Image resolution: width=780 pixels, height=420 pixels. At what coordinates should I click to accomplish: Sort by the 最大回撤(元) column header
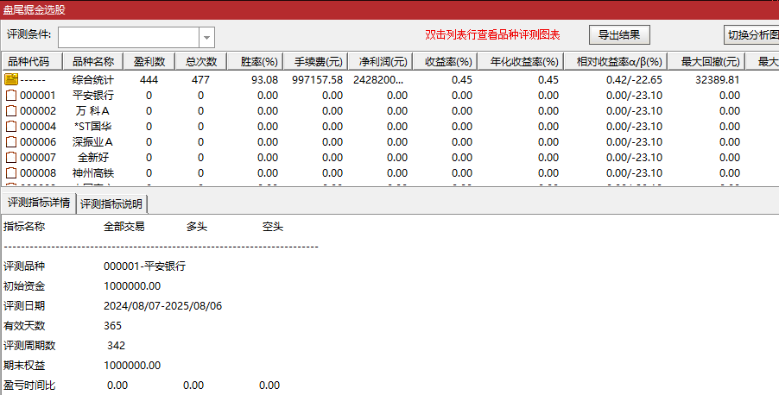point(709,62)
